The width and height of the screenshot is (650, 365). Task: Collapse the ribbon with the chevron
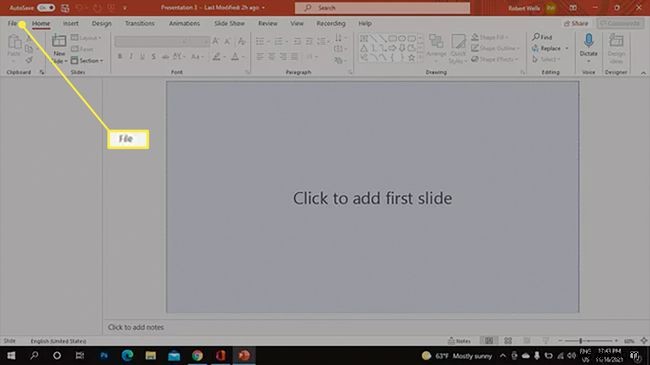click(x=643, y=73)
